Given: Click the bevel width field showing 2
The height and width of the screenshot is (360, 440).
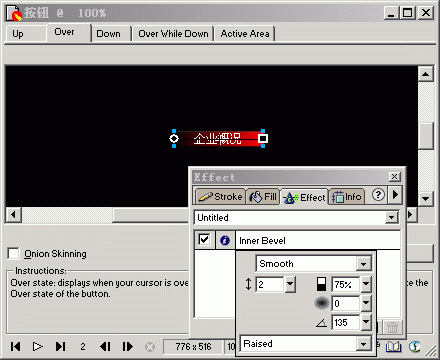Looking at the screenshot, I should tap(270, 284).
